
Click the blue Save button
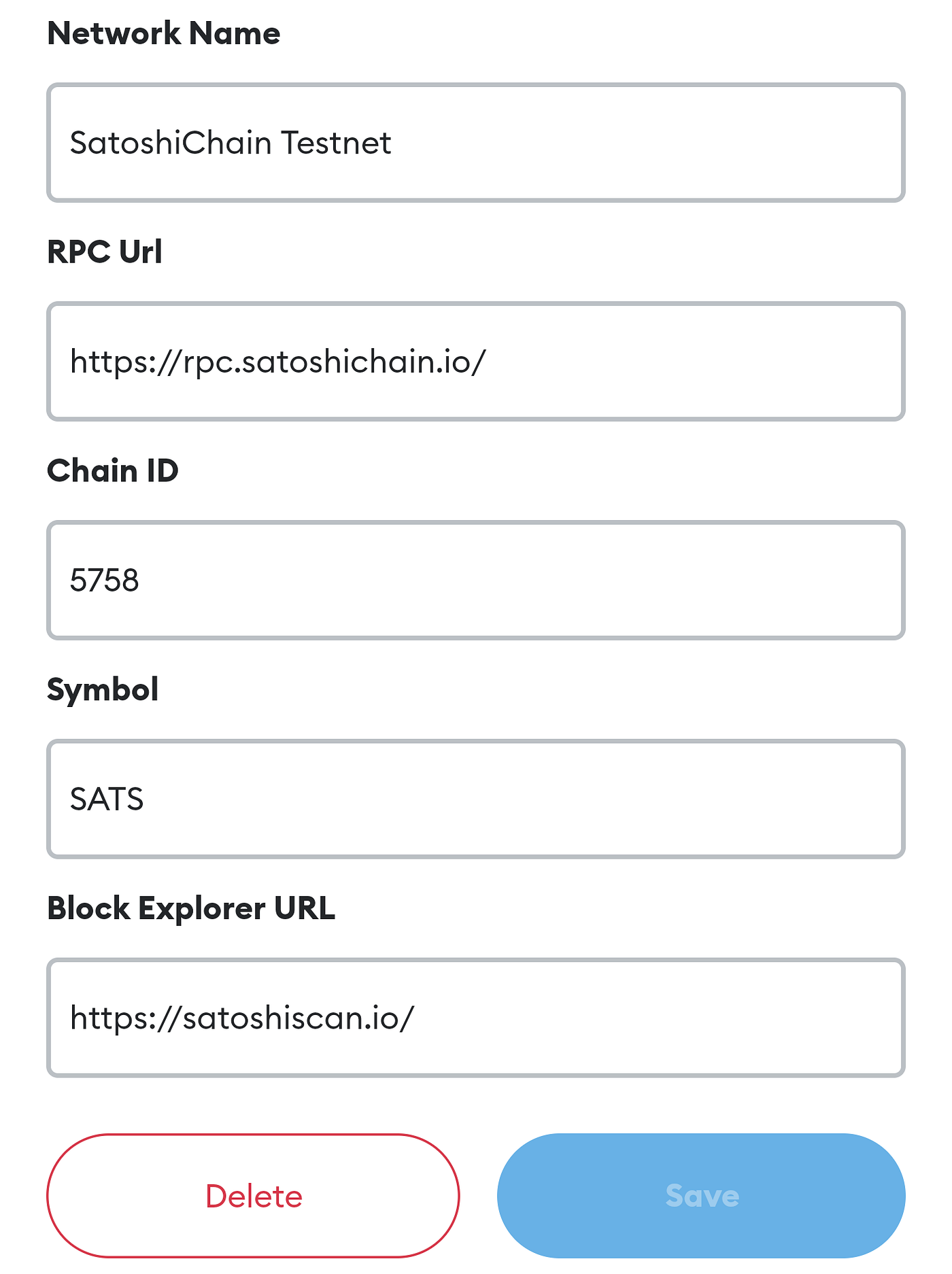[x=701, y=1196]
